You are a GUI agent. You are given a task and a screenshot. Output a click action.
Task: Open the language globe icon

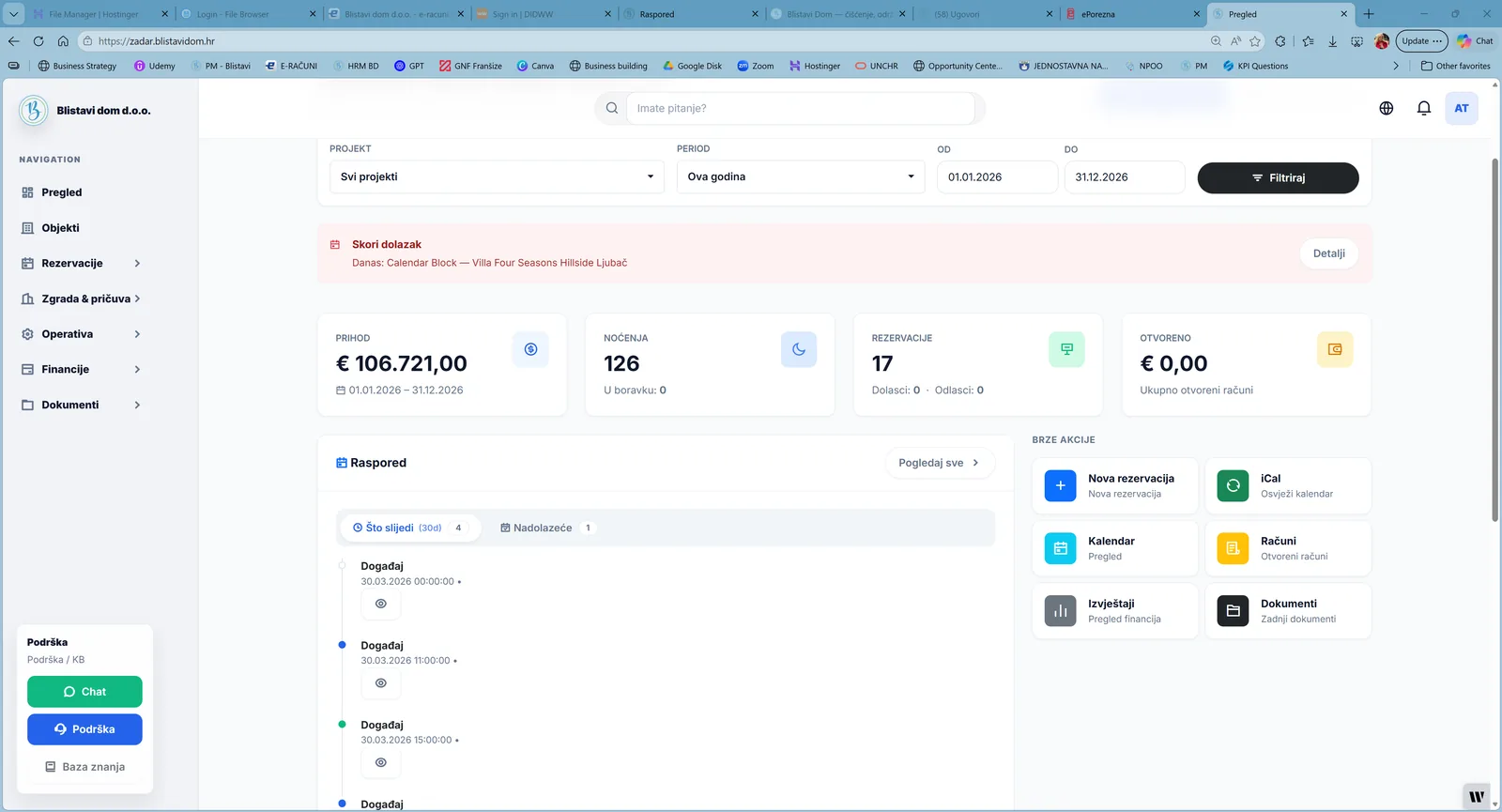pos(1386,108)
